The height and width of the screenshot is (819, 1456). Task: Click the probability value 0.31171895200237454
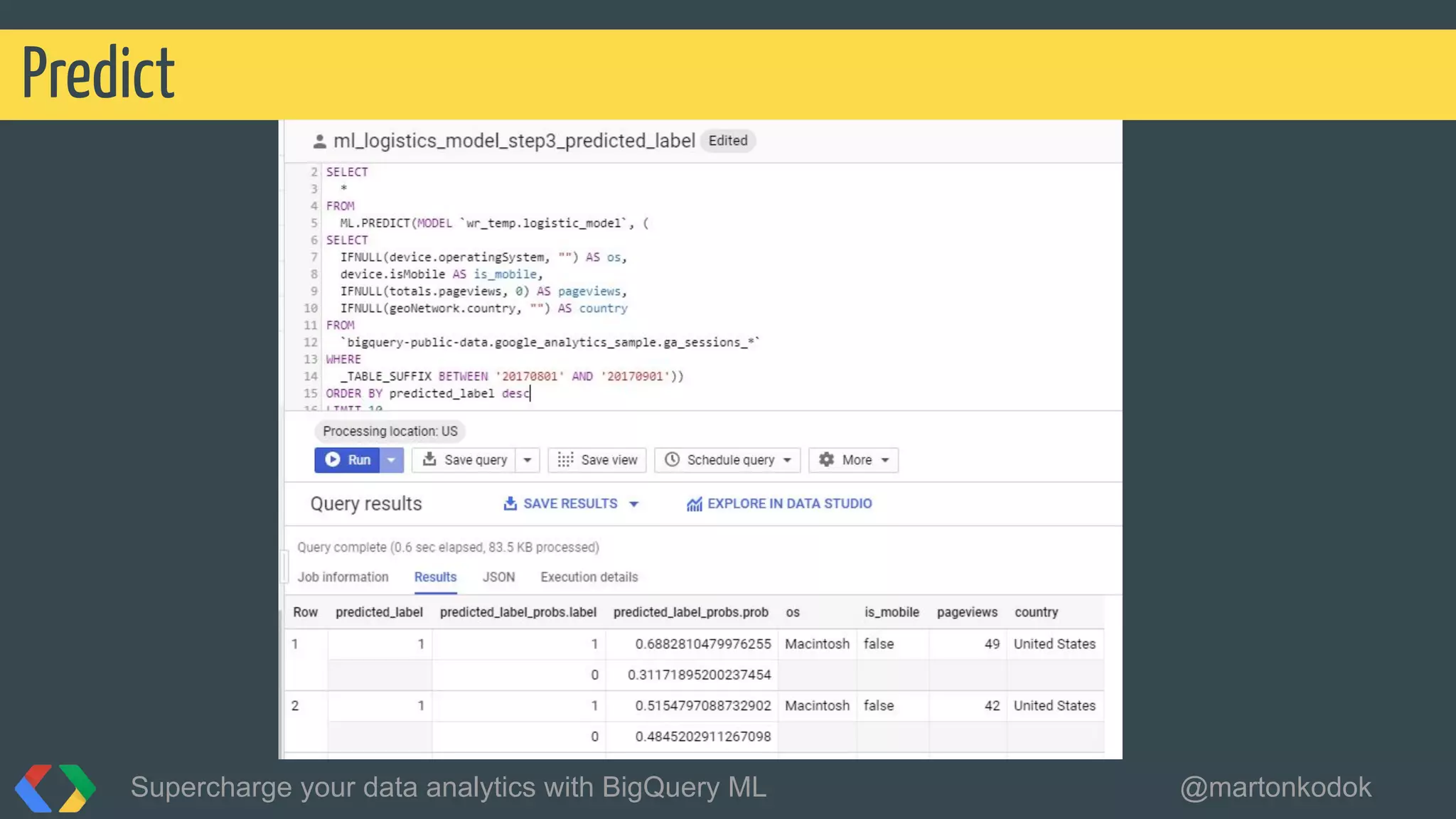tap(699, 675)
